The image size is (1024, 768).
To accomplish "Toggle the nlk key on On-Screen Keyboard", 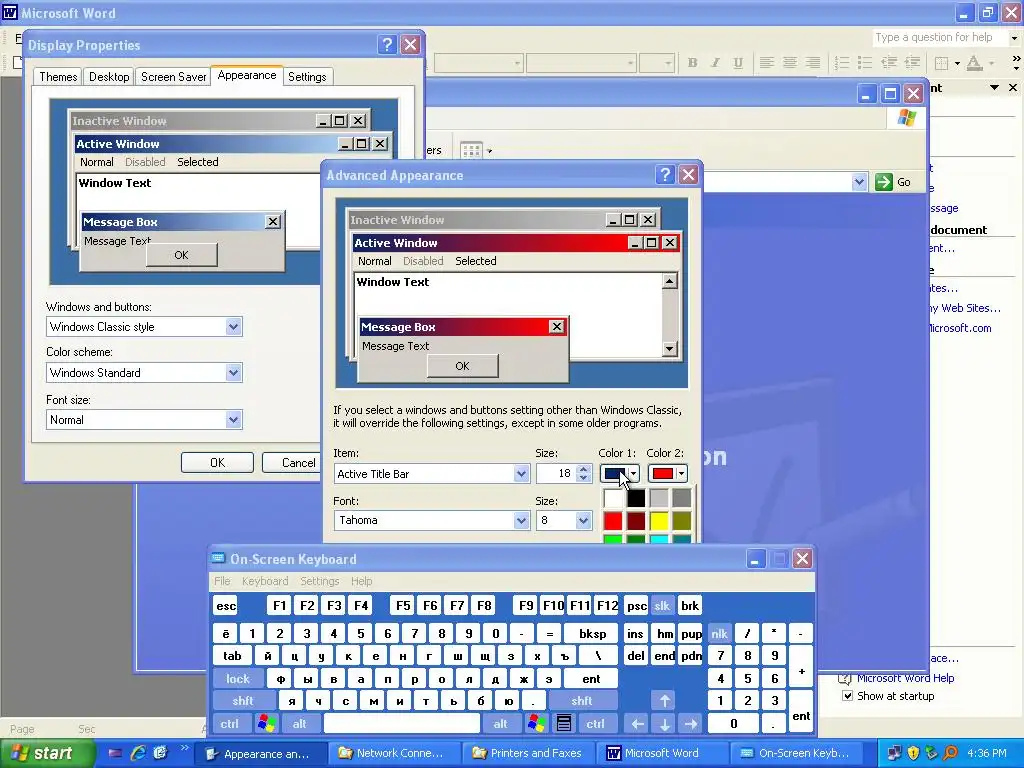I will point(720,633).
